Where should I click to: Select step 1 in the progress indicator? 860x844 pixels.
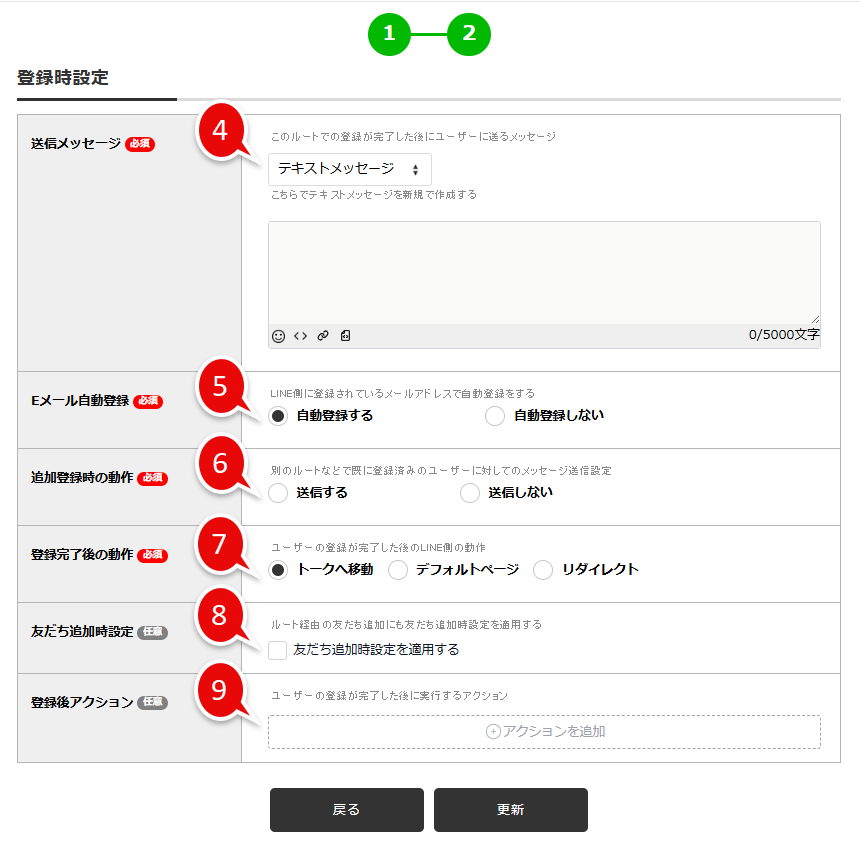pyautogui.click(x=388, y=34)
